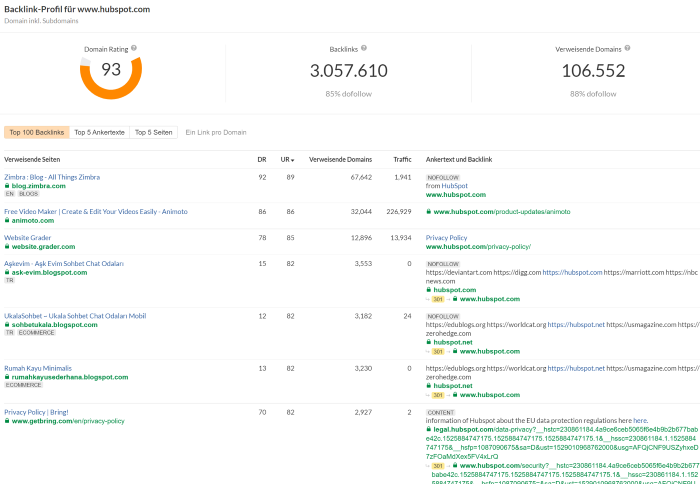Open Privacy Policy | Bring! link
Viewport: 700px width, 484px height.
click(x=37, y=412)
